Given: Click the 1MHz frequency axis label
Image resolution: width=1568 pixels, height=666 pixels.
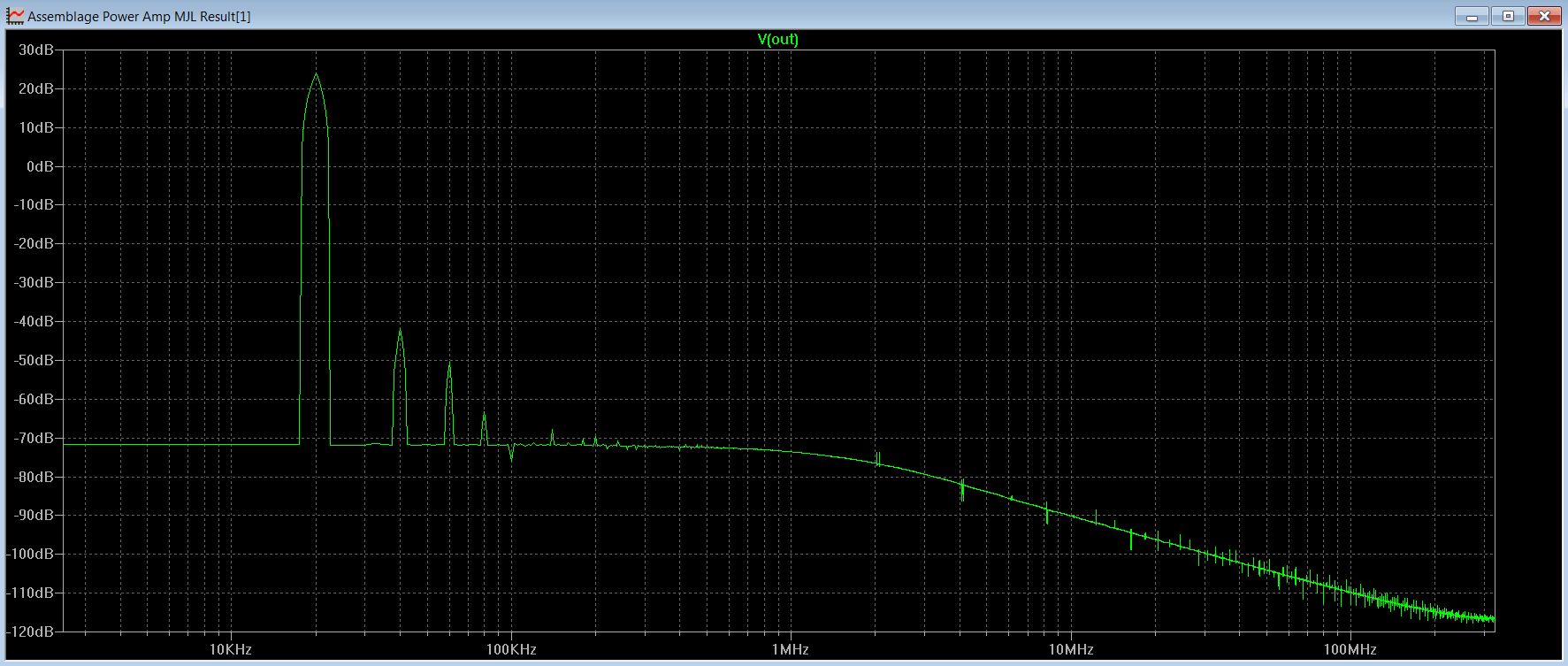Looking at the screenshot, I should click(x=791, y=650).
